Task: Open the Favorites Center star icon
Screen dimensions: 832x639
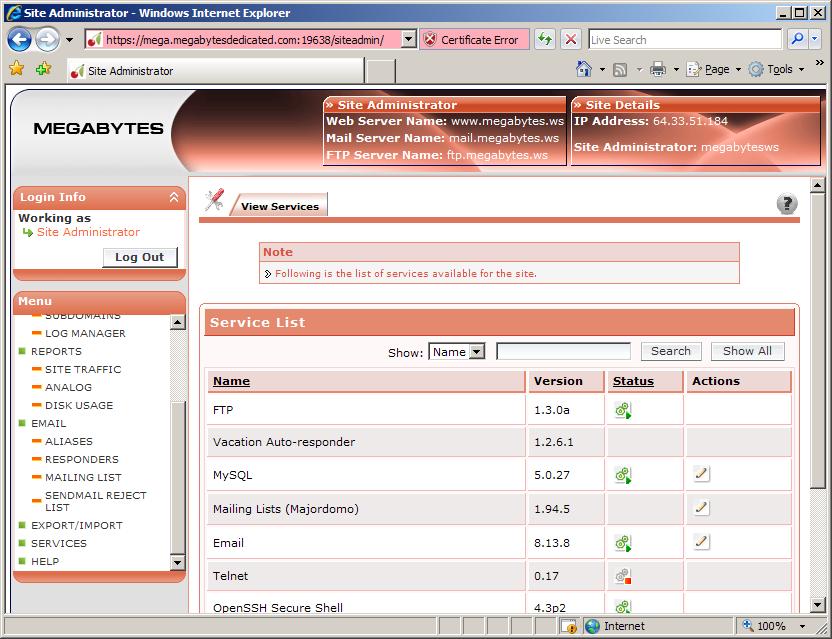Action: (16, 69)
